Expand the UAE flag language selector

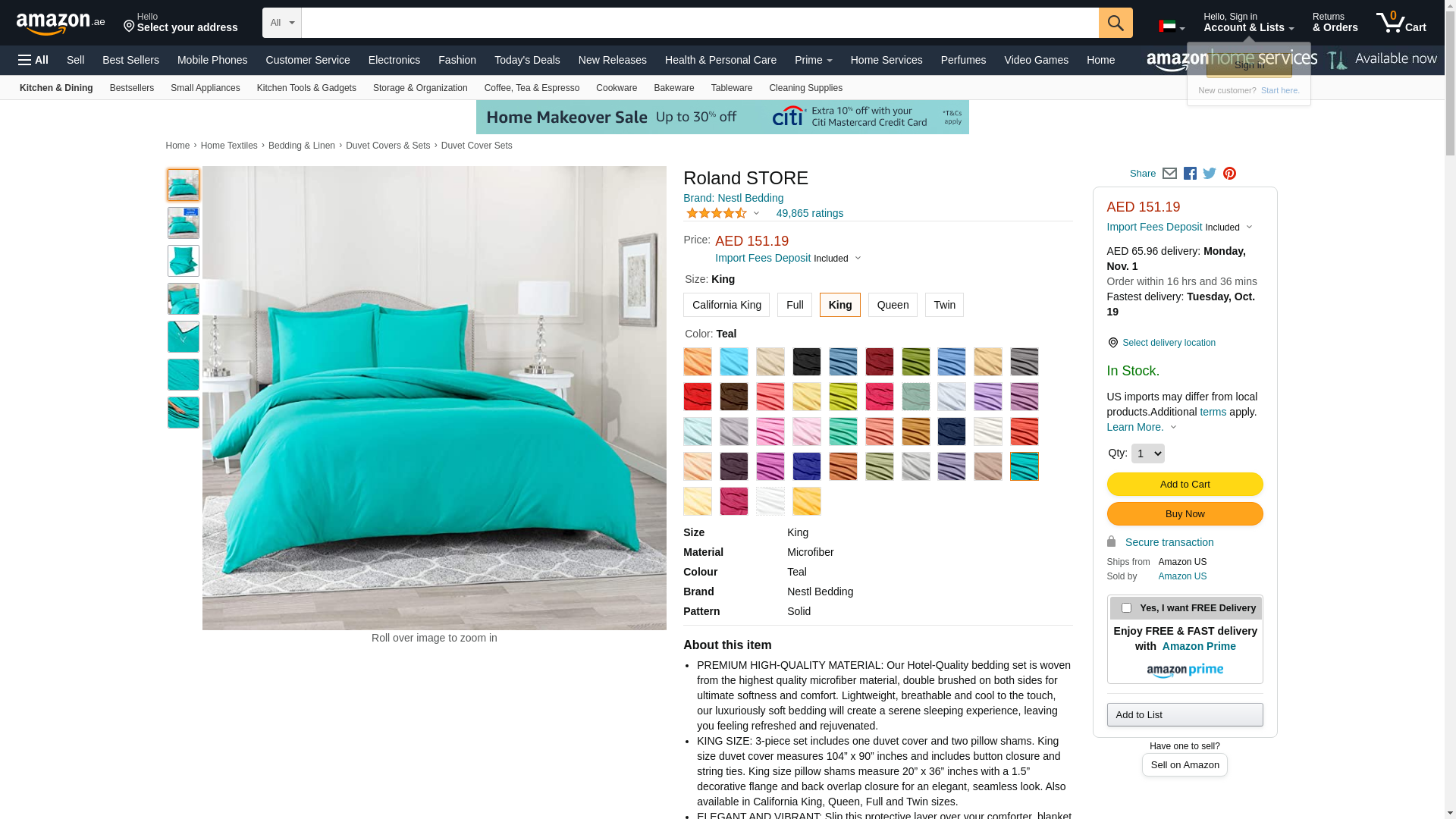tap(1172, 27)
